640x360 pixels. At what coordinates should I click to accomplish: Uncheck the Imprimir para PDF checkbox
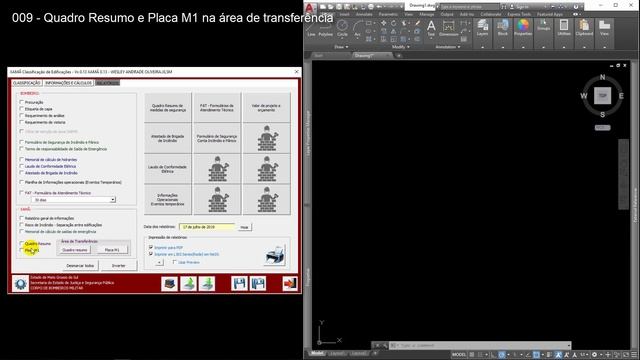[151, 247]
